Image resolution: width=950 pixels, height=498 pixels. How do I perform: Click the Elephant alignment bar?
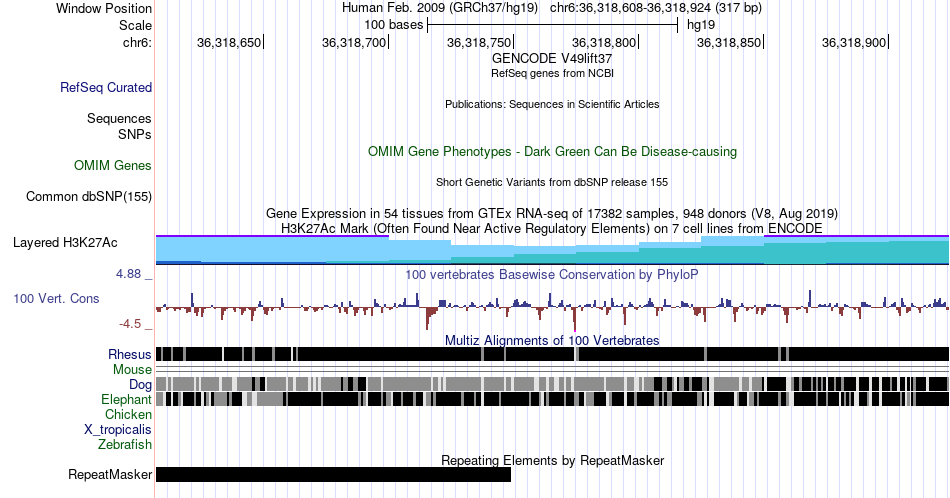(x=553, y=399)
